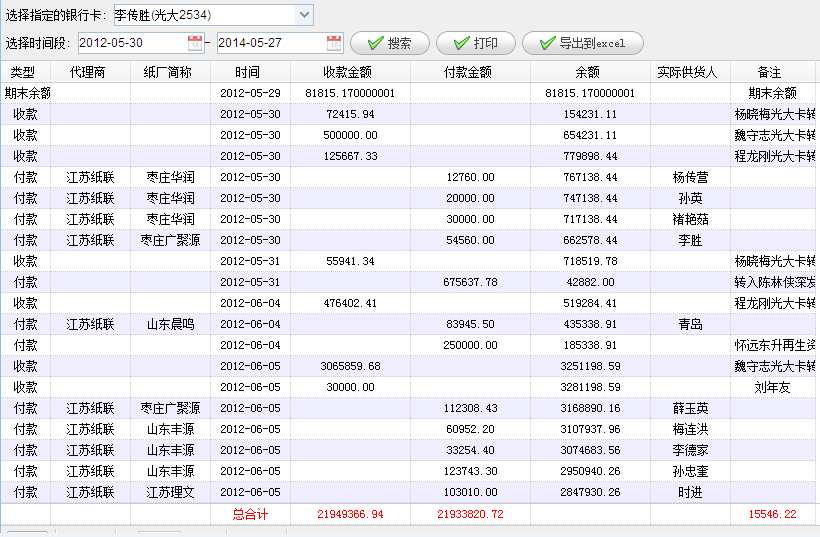The height and width of the screenshot is (537, 820).
Task: Open the end date calendar picker icon
Action: pyautogui.click(x=334, y=43)
